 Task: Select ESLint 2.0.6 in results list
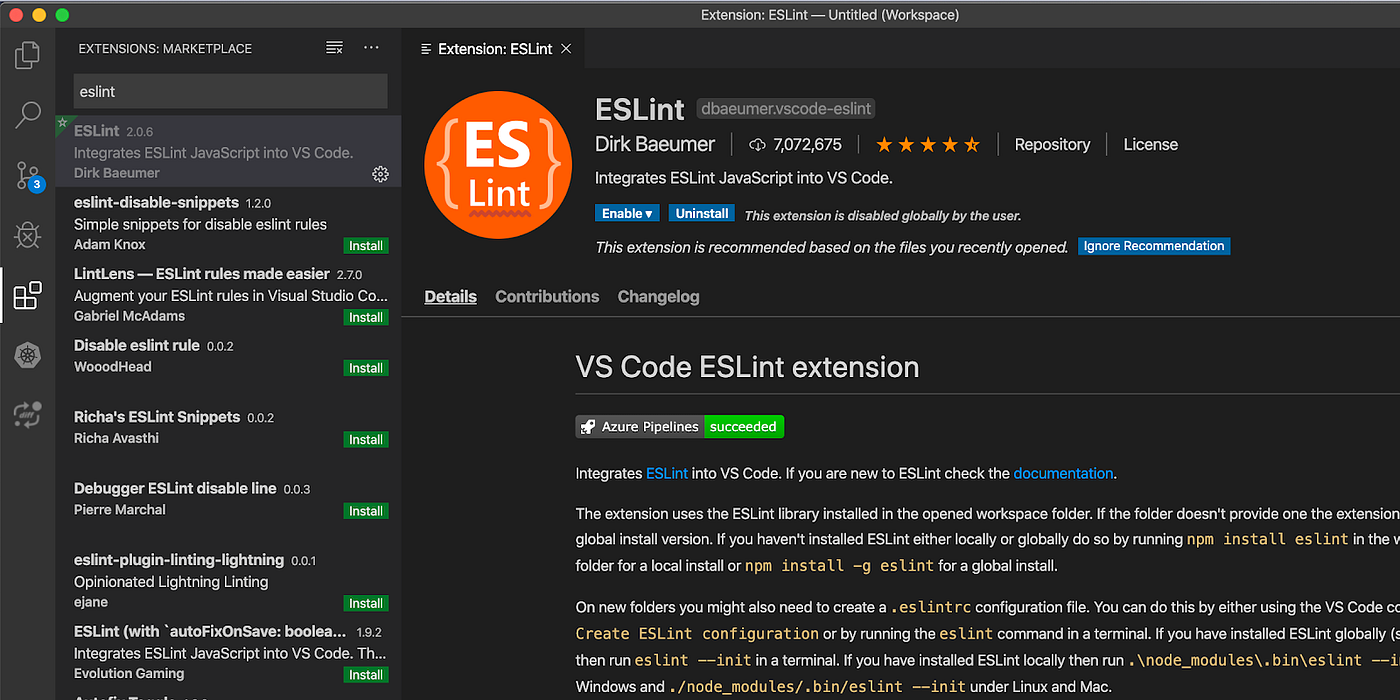click(228, 152)
